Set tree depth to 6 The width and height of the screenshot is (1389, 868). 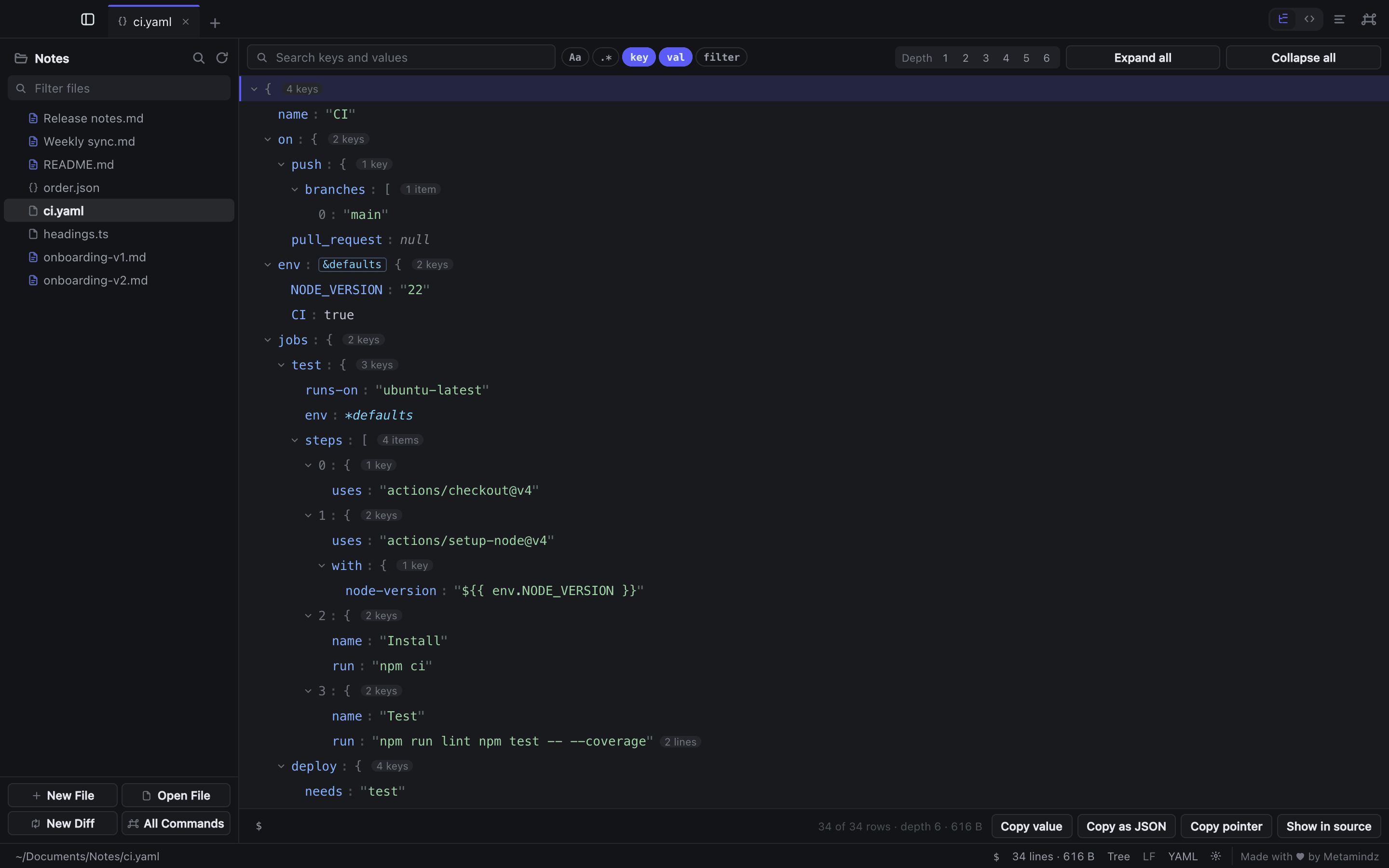pyautogui.click(x=1047, y=58)
